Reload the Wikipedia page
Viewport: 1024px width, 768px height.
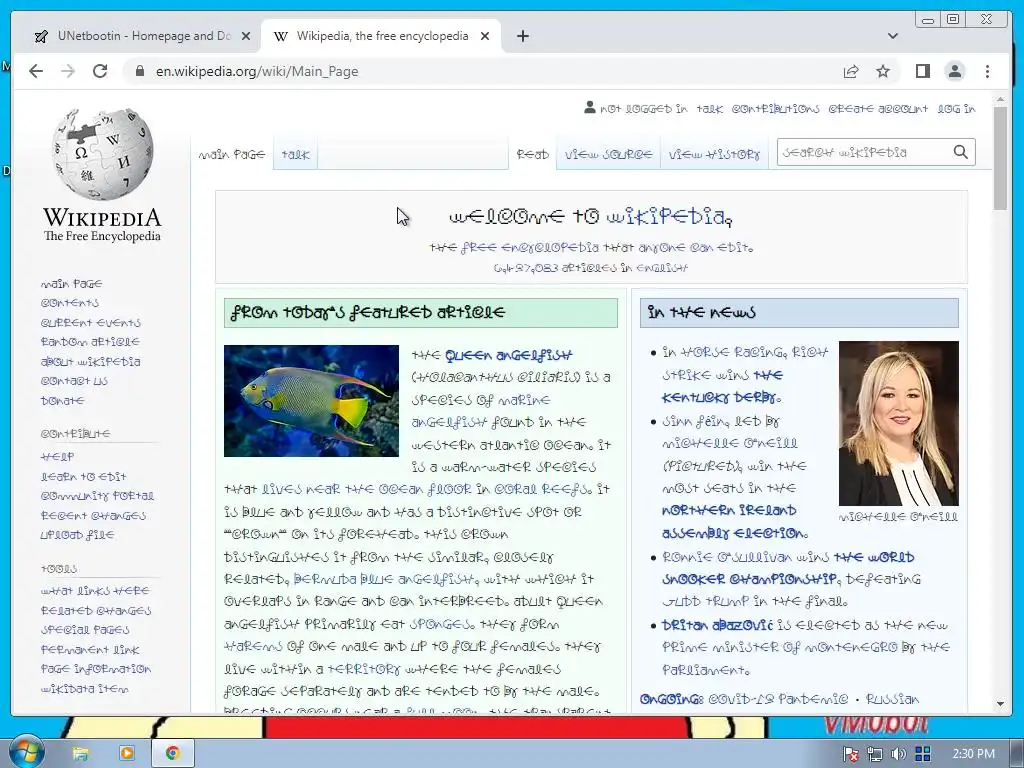tap(100, 71)
